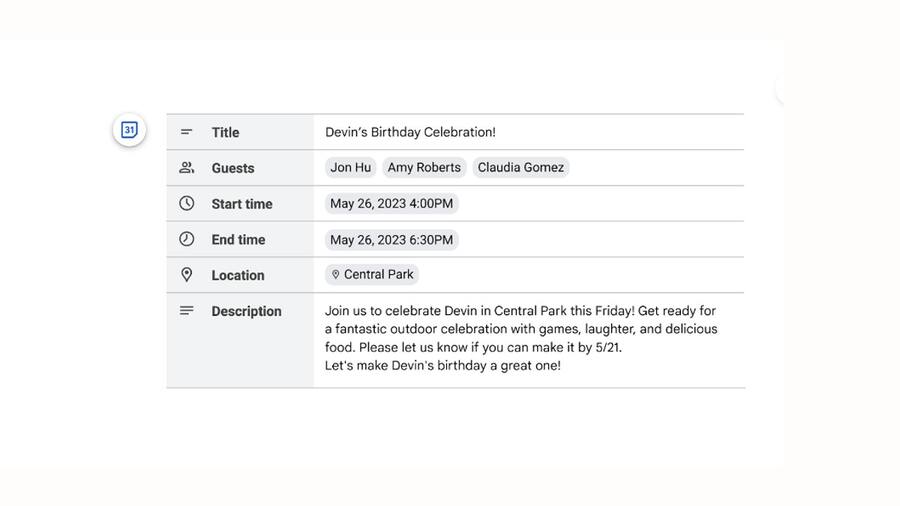
Task: Click the Description lines icon
Action: (x=187, y=310)
